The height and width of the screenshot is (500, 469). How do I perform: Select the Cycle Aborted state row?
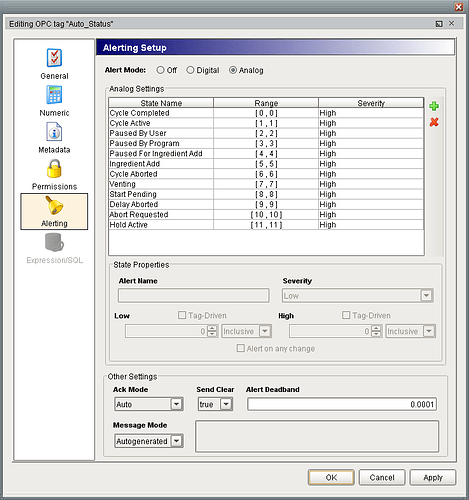pos(266,174)
